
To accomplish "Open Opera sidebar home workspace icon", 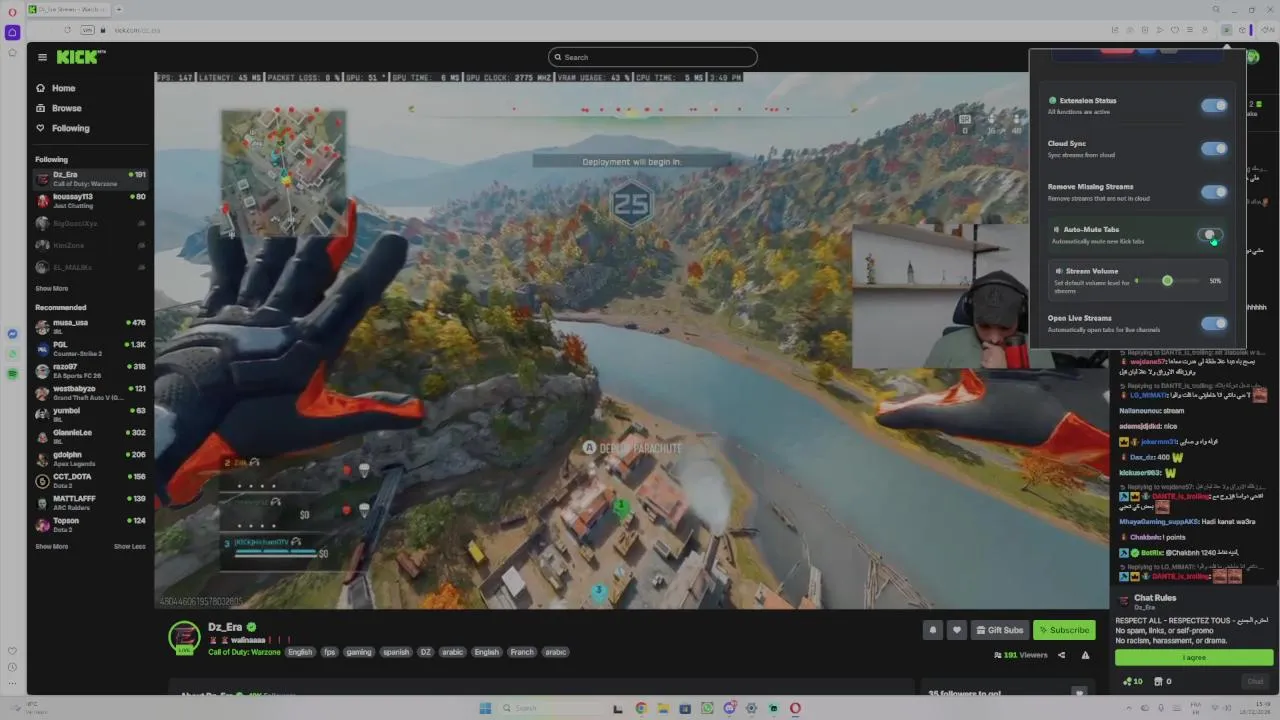I will pos(12,32).
